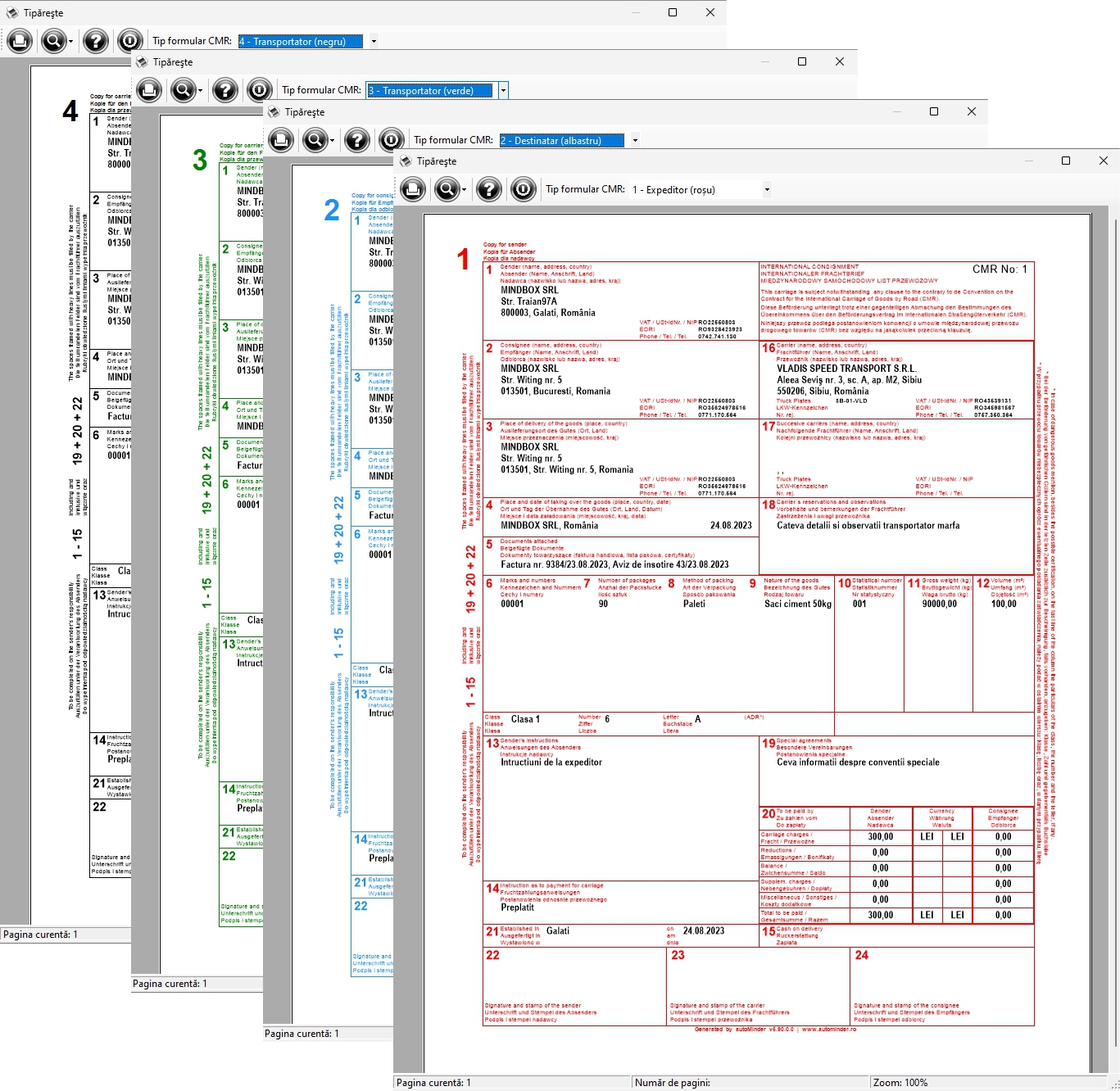Click title bar app icon of Transportator (verde) window
The height and width of the screenshot is (1091, 1120).
point(142,62)
